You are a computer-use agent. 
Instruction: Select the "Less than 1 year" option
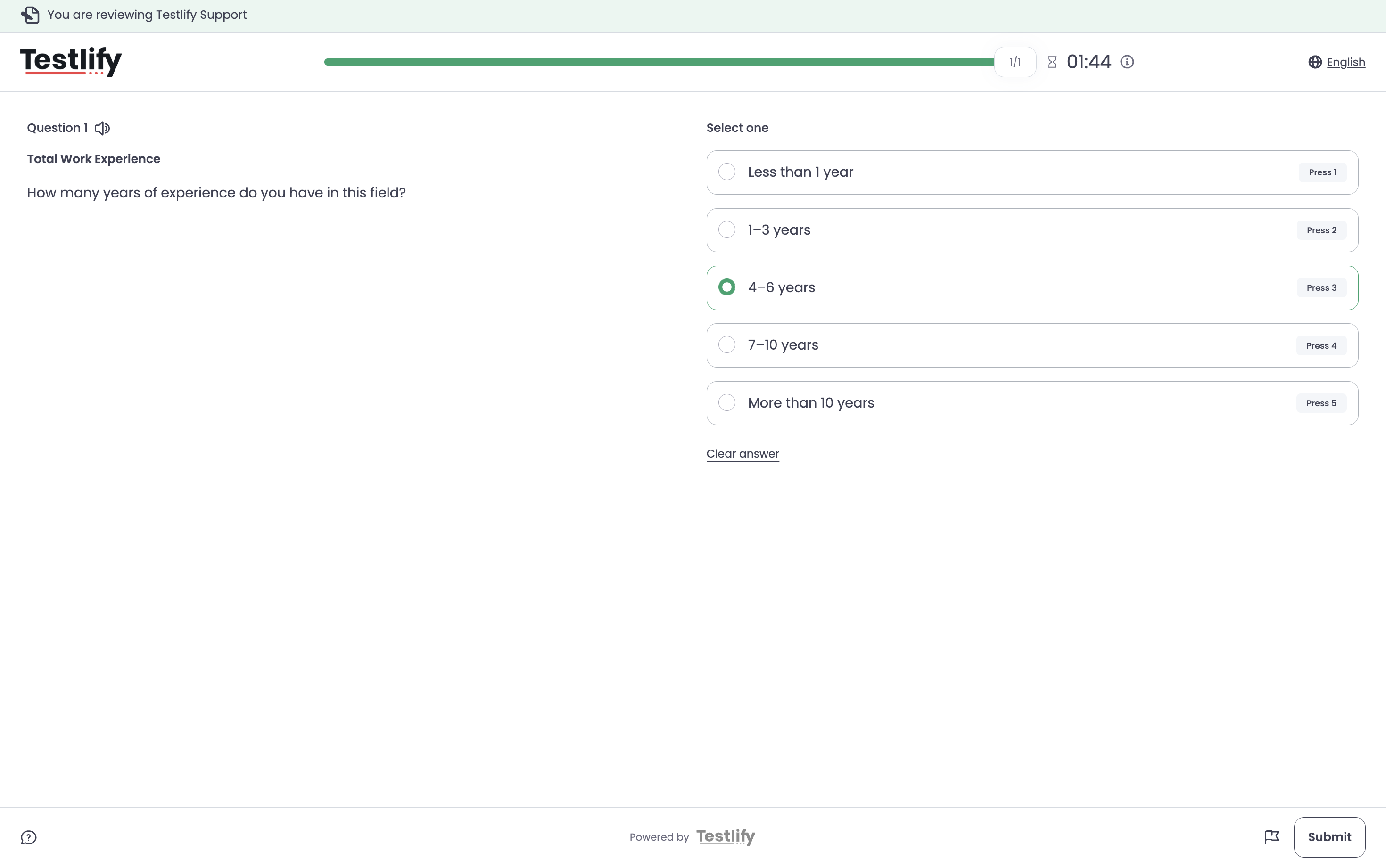tap(1032, 172)
